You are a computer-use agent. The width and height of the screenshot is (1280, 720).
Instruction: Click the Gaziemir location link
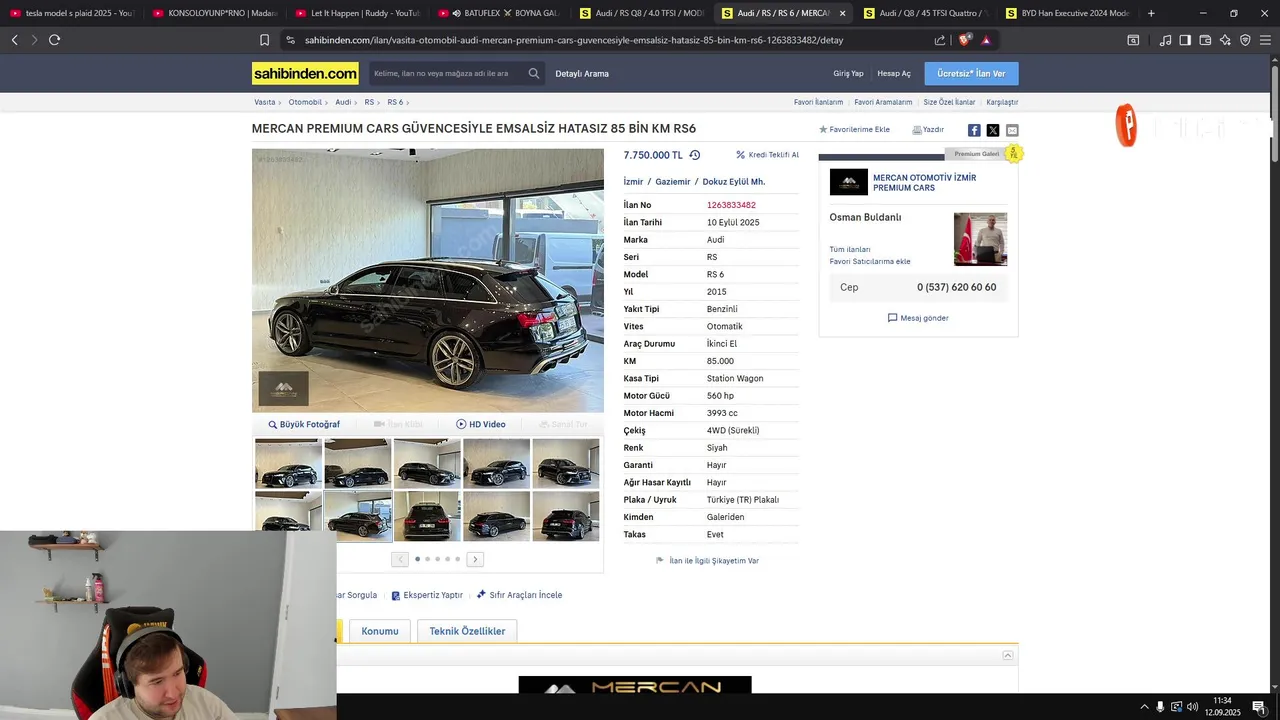(673, 182)
